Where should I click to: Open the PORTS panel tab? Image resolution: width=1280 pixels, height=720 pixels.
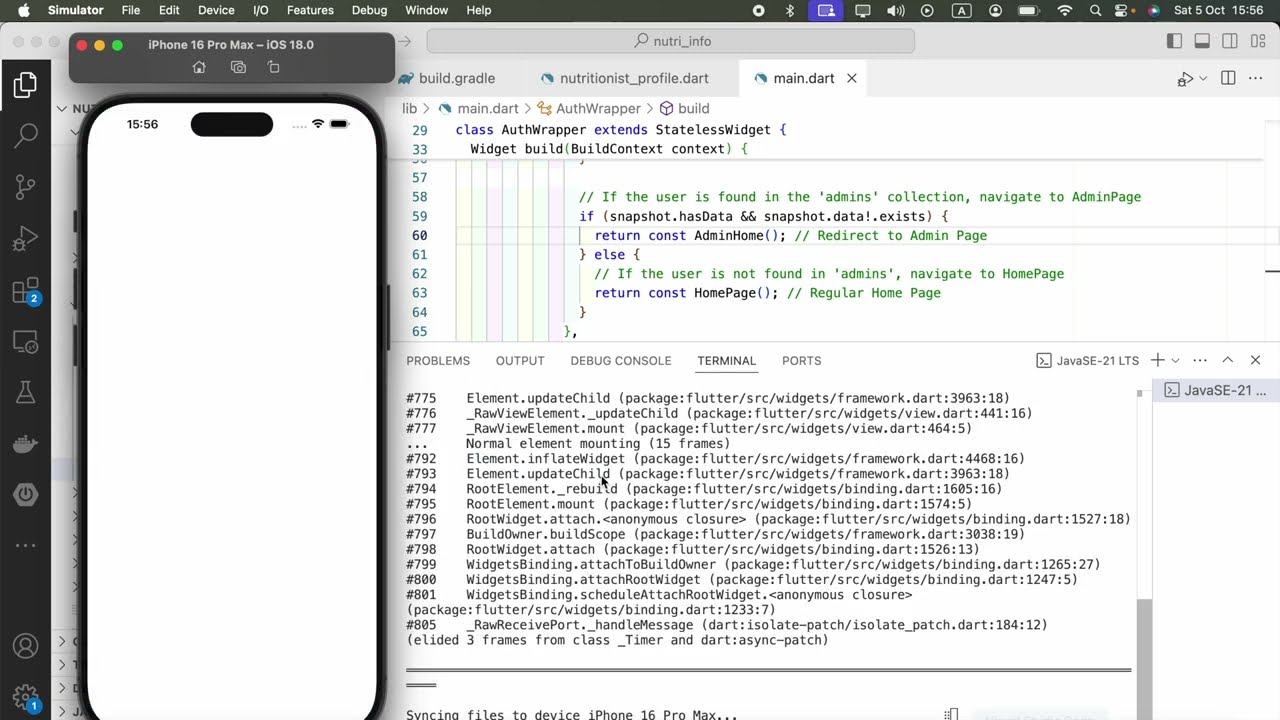pyautogui.click(x=801, y=361)
